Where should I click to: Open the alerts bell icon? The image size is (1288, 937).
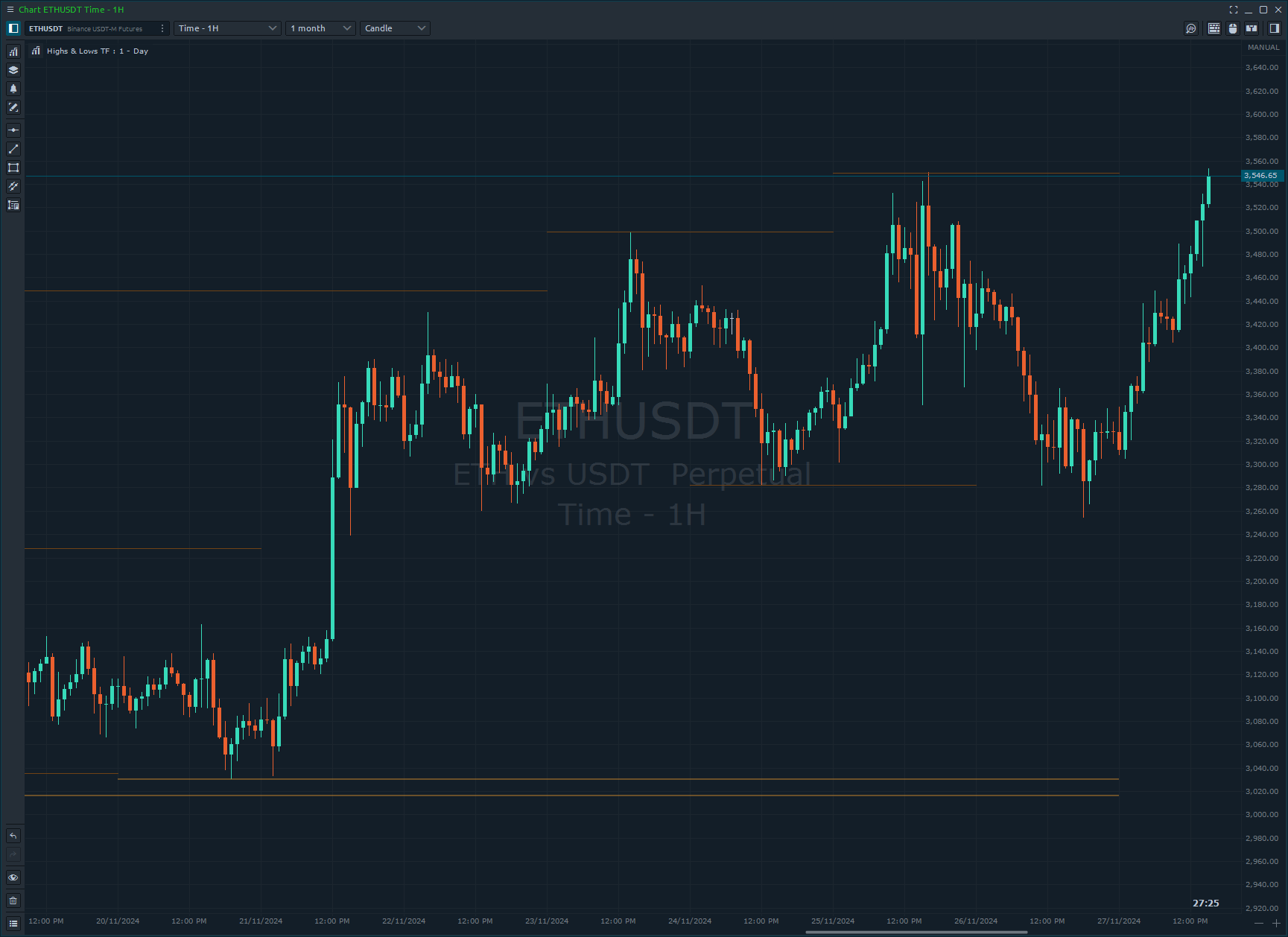pyautogui.click(x=13, y=89)
